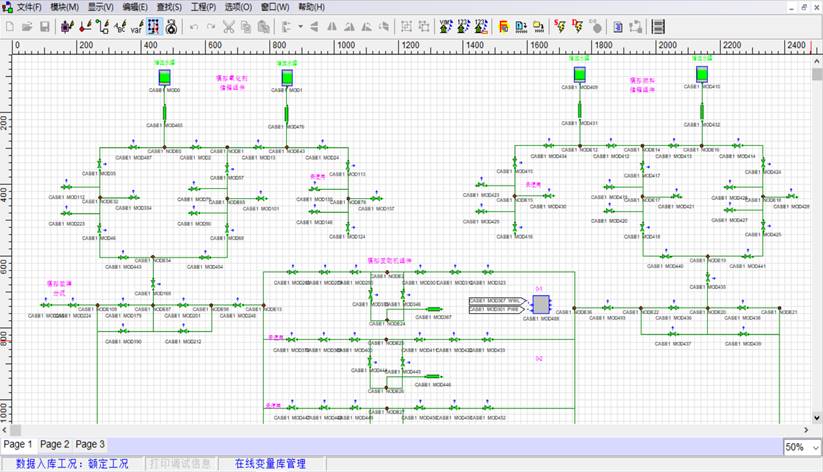
Task: Select the green component above MOD409
Action: pos(578,74)
